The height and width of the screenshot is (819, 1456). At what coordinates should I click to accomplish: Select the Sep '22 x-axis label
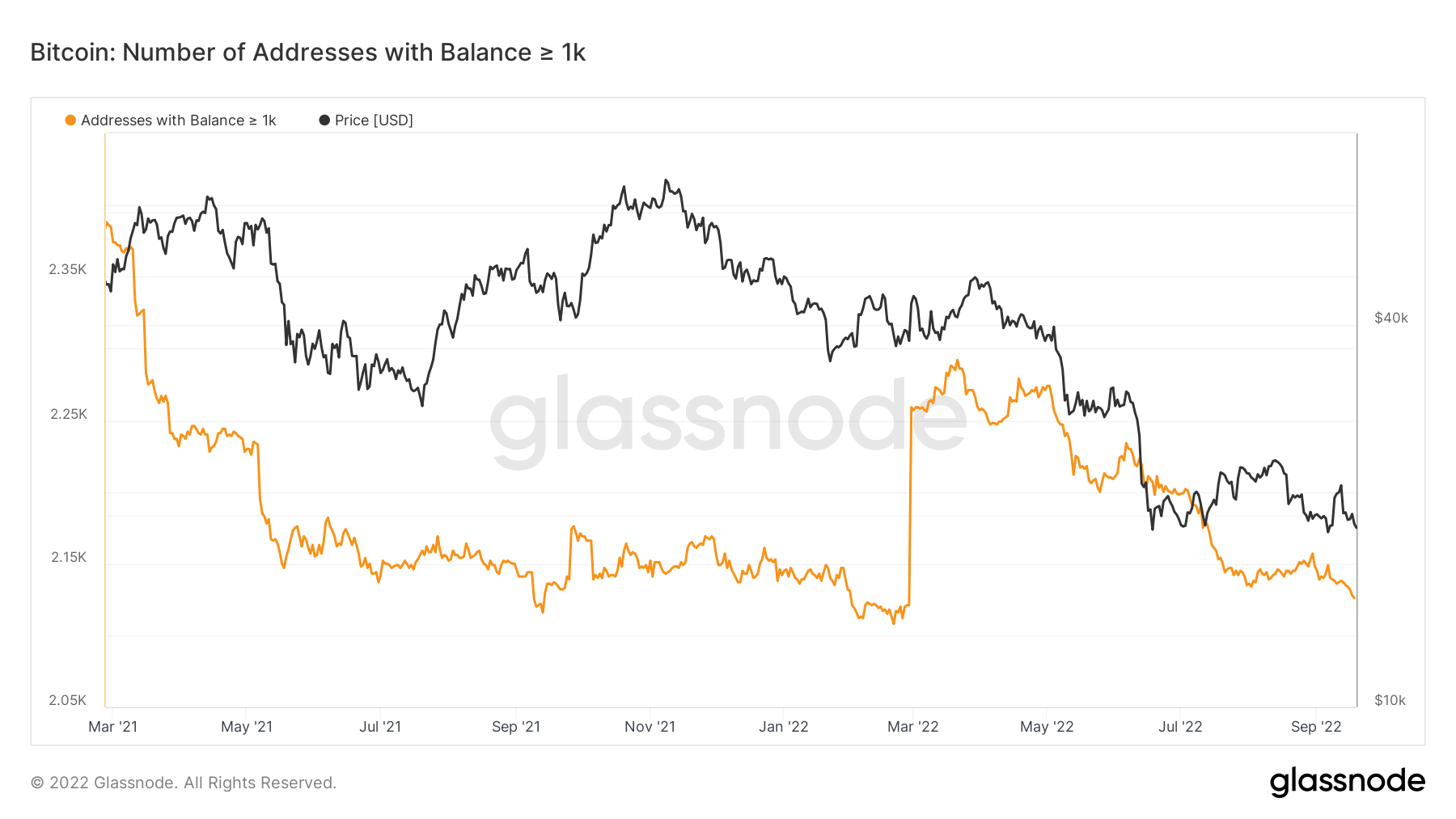[x=1316, y=727]
